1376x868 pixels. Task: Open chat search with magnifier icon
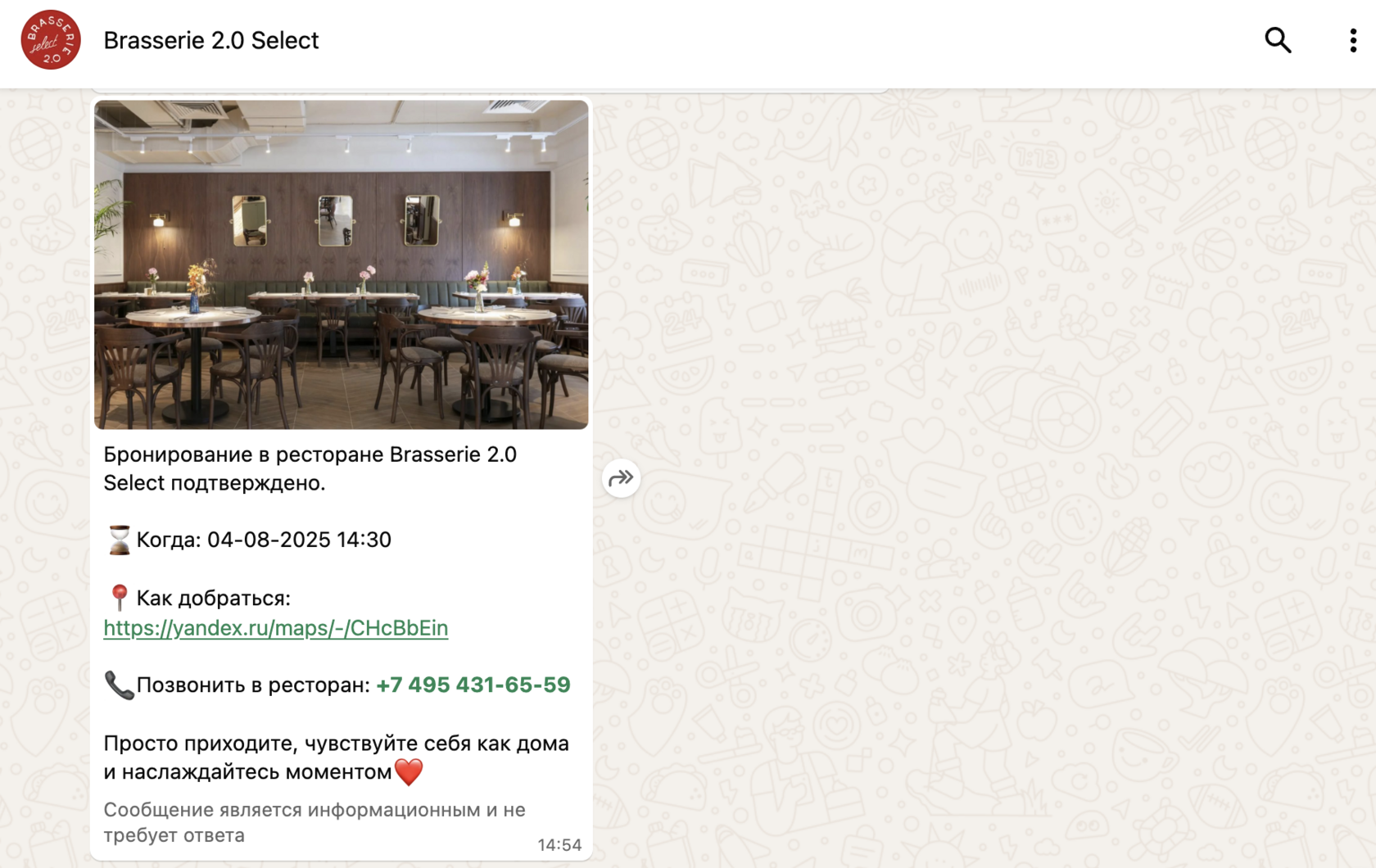pos(1278,40)
